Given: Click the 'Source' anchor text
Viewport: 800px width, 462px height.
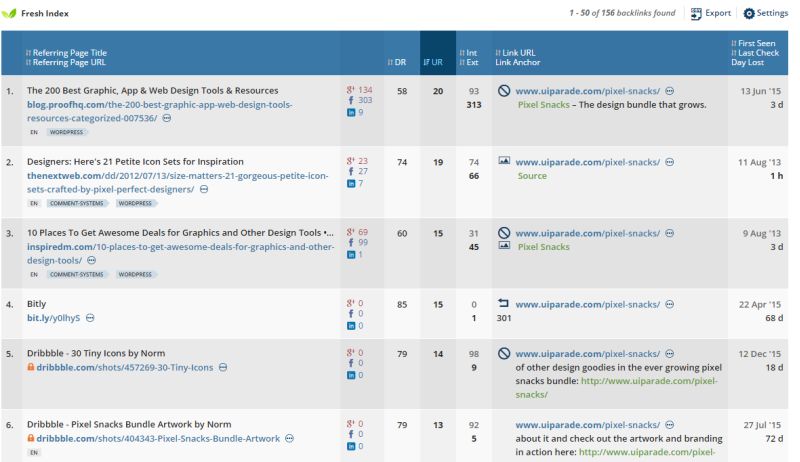Looking at the screenshot, I should point(532,175).
